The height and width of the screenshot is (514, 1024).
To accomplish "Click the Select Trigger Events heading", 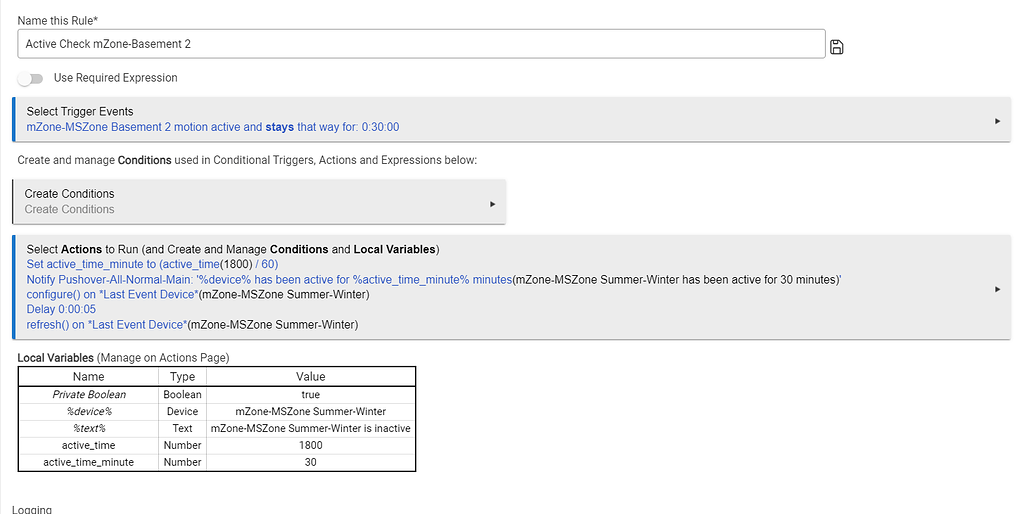I will click(x=80, y=111).
